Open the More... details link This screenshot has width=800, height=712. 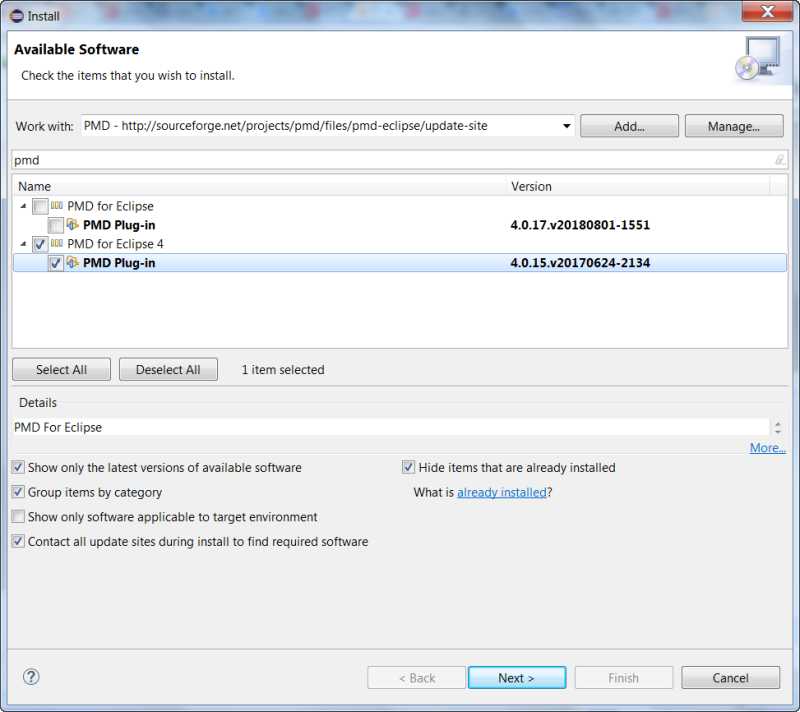pyautogui.click(x=767, y=447)
